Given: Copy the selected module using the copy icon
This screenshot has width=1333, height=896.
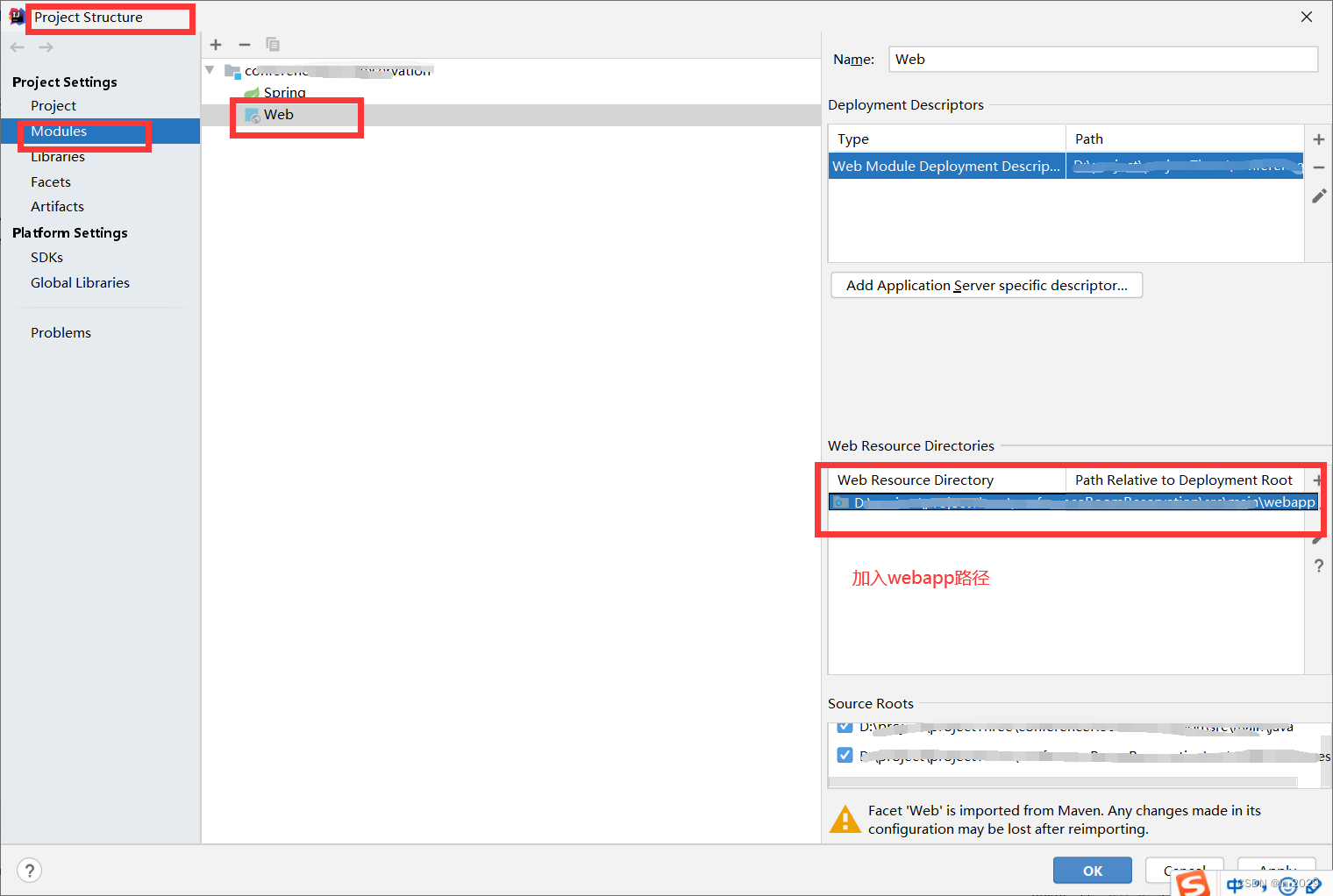Looking at the screenshot, I should [272, 44].
